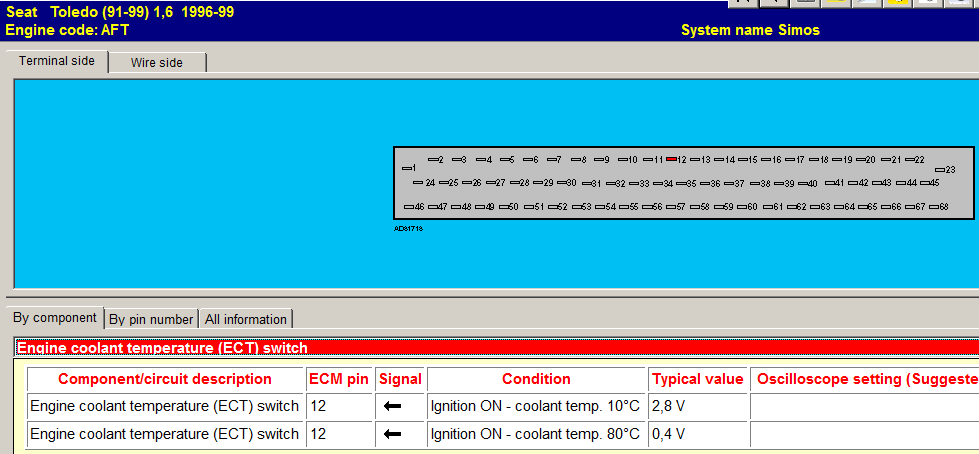The height and width of the screenshot is (454, 979).
Task: Click ECM pin 12 cell in 80°C row
Action: [338, 433]
